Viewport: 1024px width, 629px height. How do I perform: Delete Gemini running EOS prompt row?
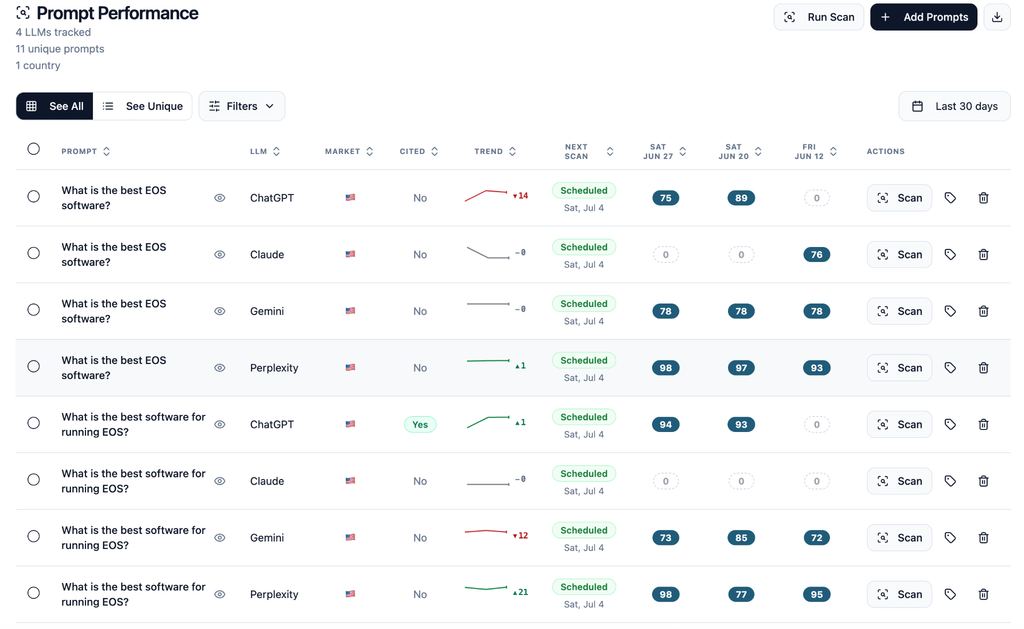[983, 538]
